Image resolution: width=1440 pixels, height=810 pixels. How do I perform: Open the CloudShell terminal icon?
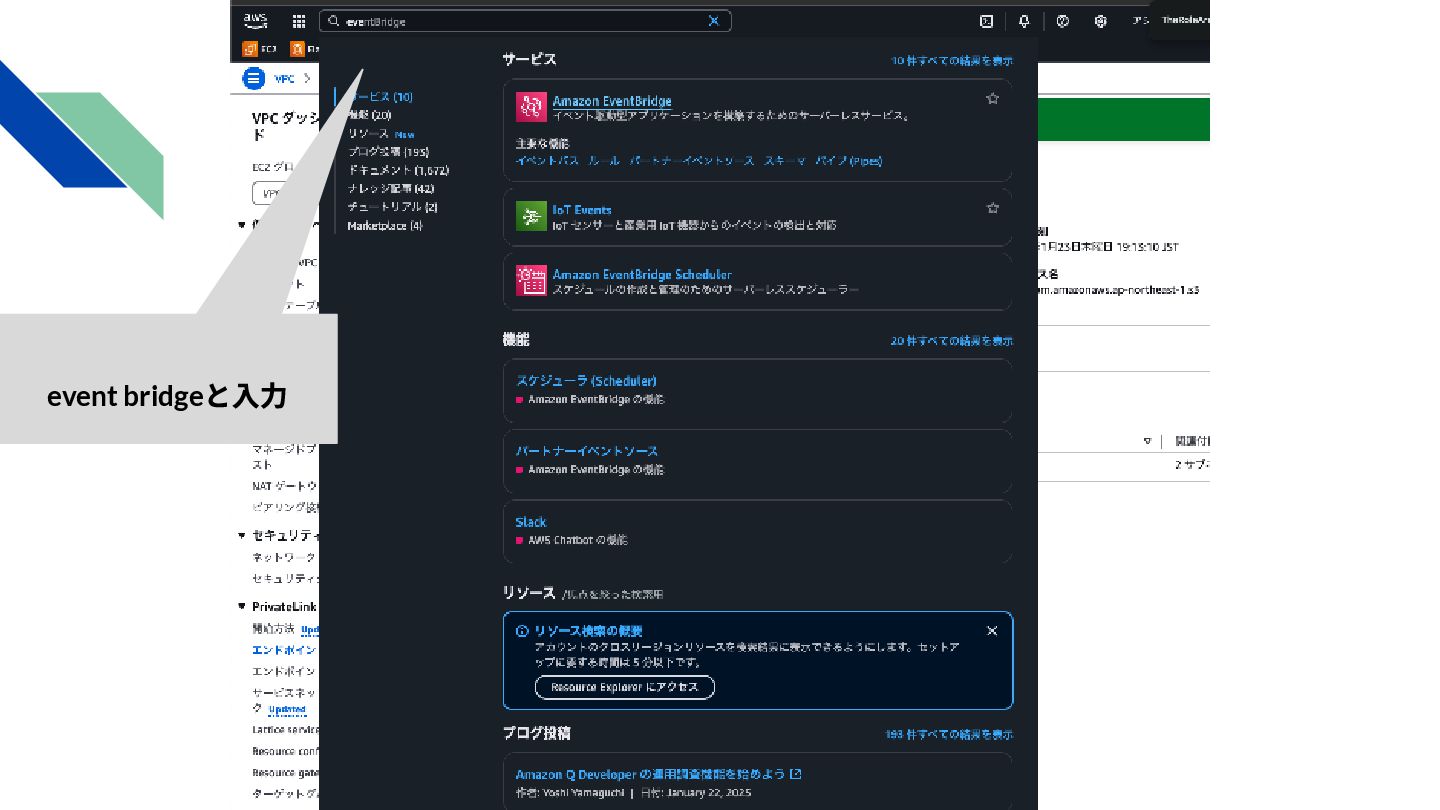(x=986, y=21)
